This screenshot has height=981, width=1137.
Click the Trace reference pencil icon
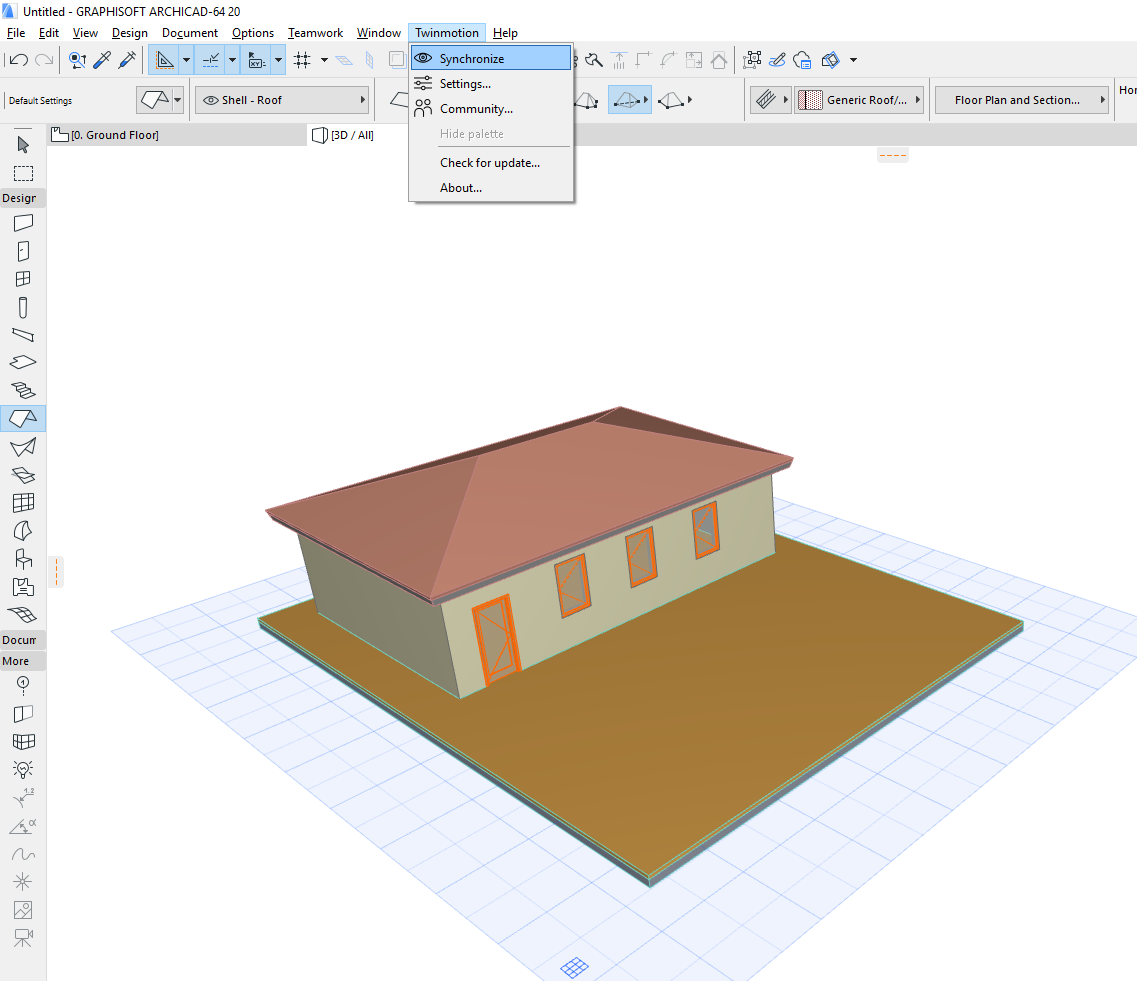(777, 60)
